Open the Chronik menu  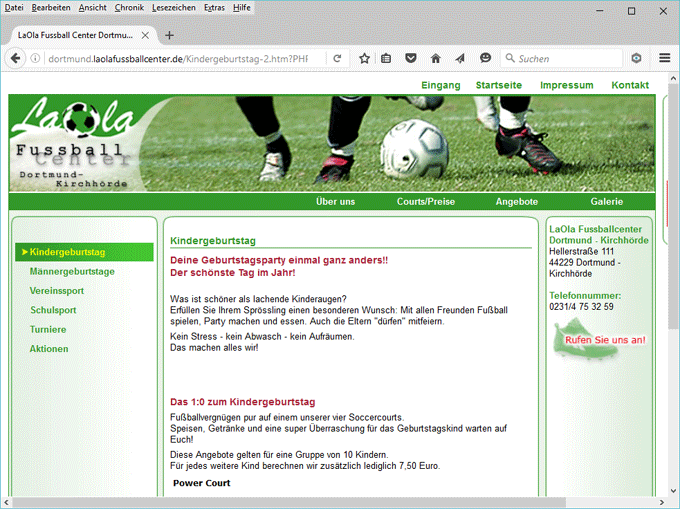coord(129,7)
